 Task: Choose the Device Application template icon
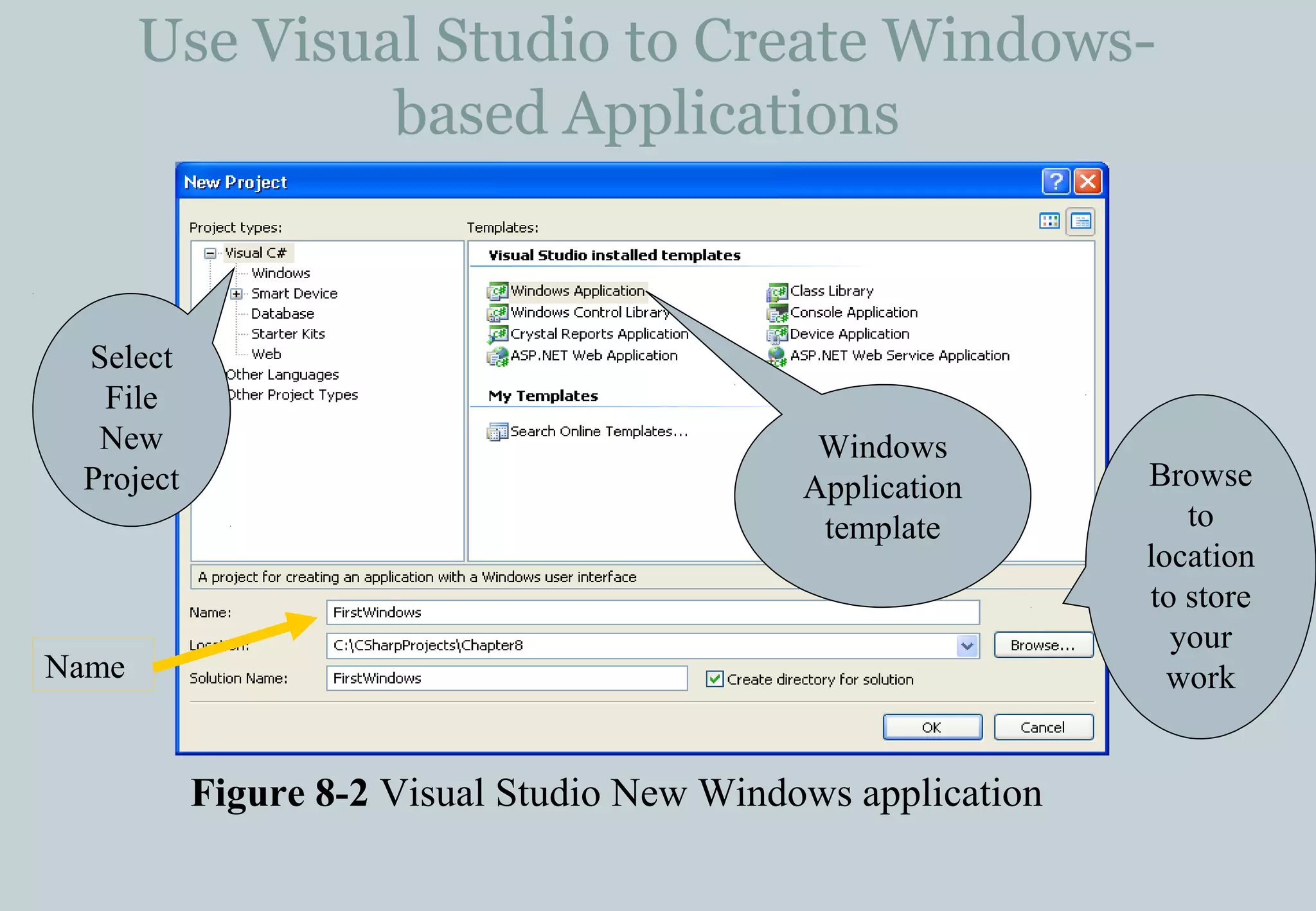point(777,335)
